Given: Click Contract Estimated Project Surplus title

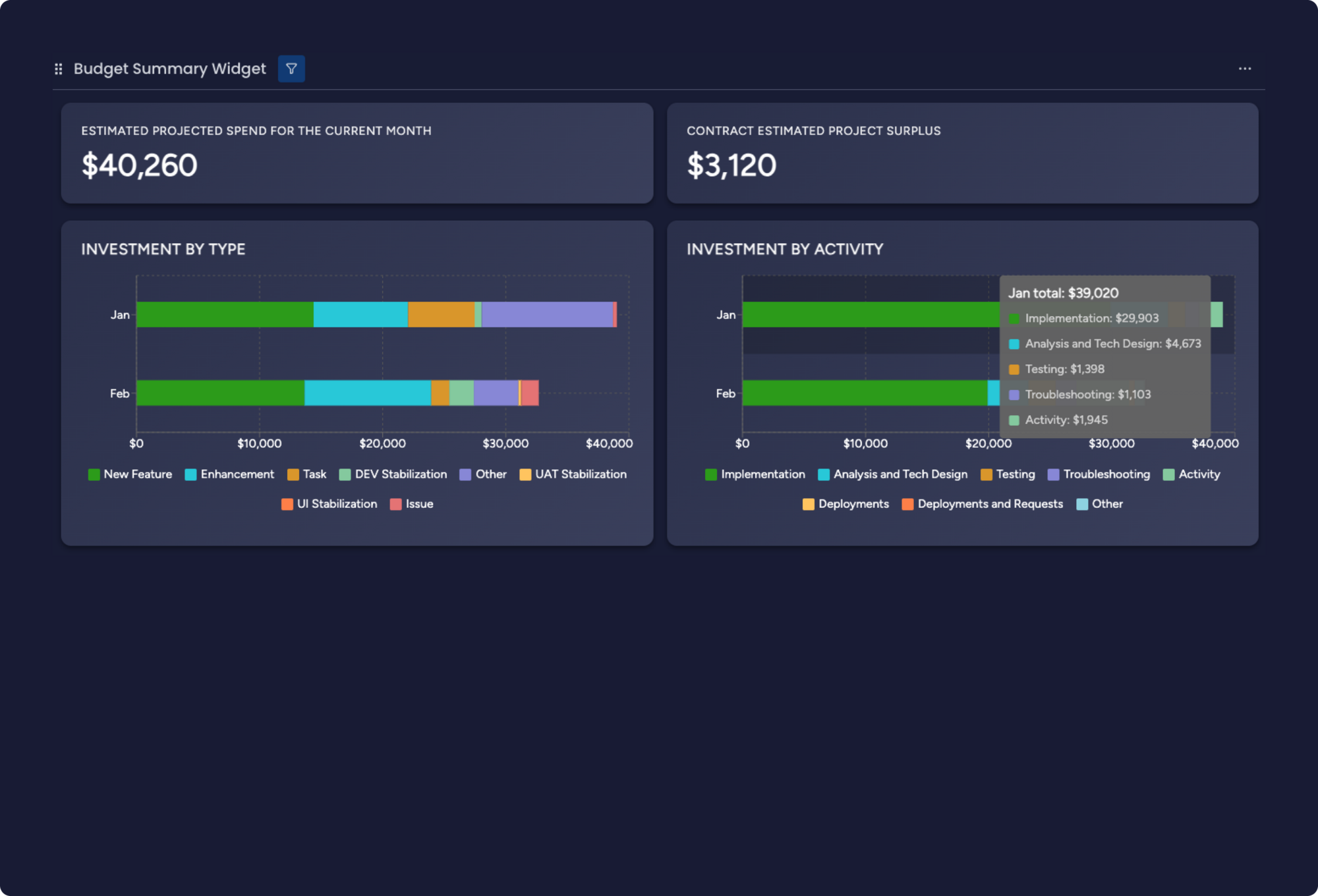Looking at the screenshot, I should pos(814,130).
